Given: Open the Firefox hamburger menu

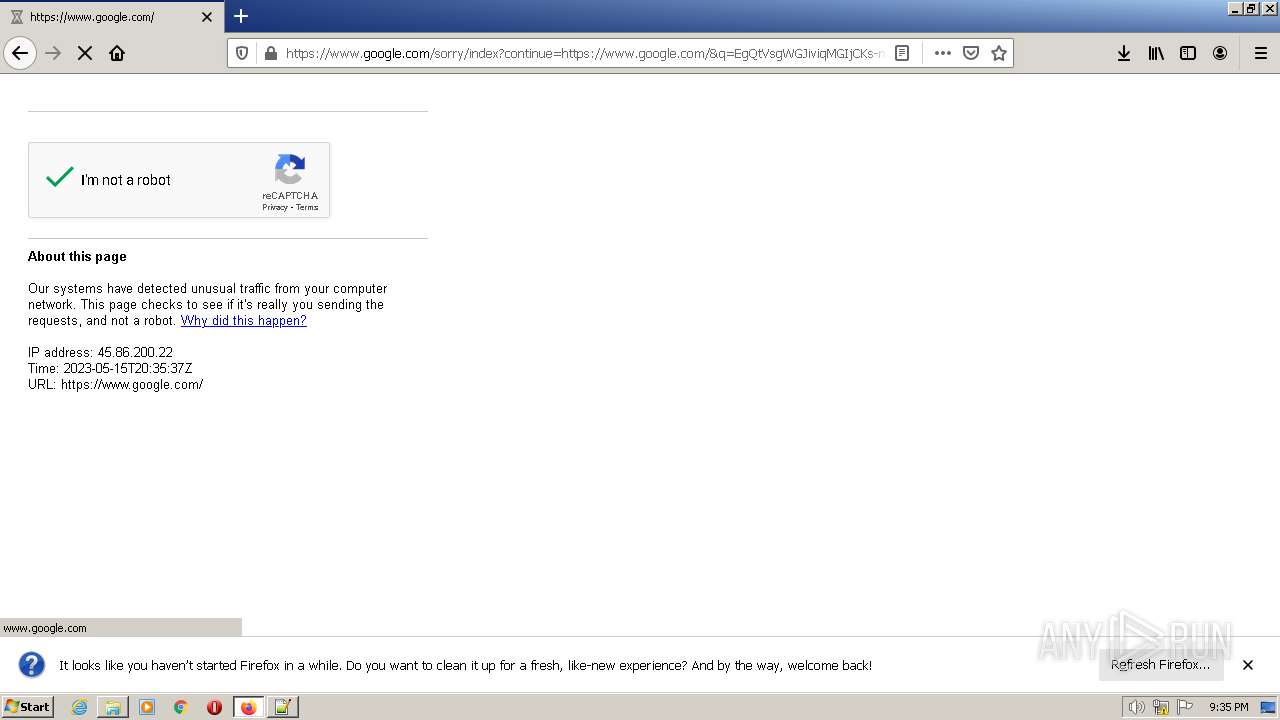Looking at the screenshot, I should (x=1261, y=53).
